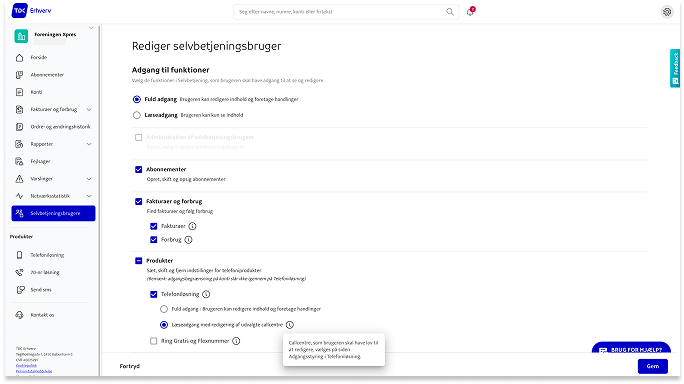
Task: Click the Foreningen Xpres organization icon
Action: (21, 37)
